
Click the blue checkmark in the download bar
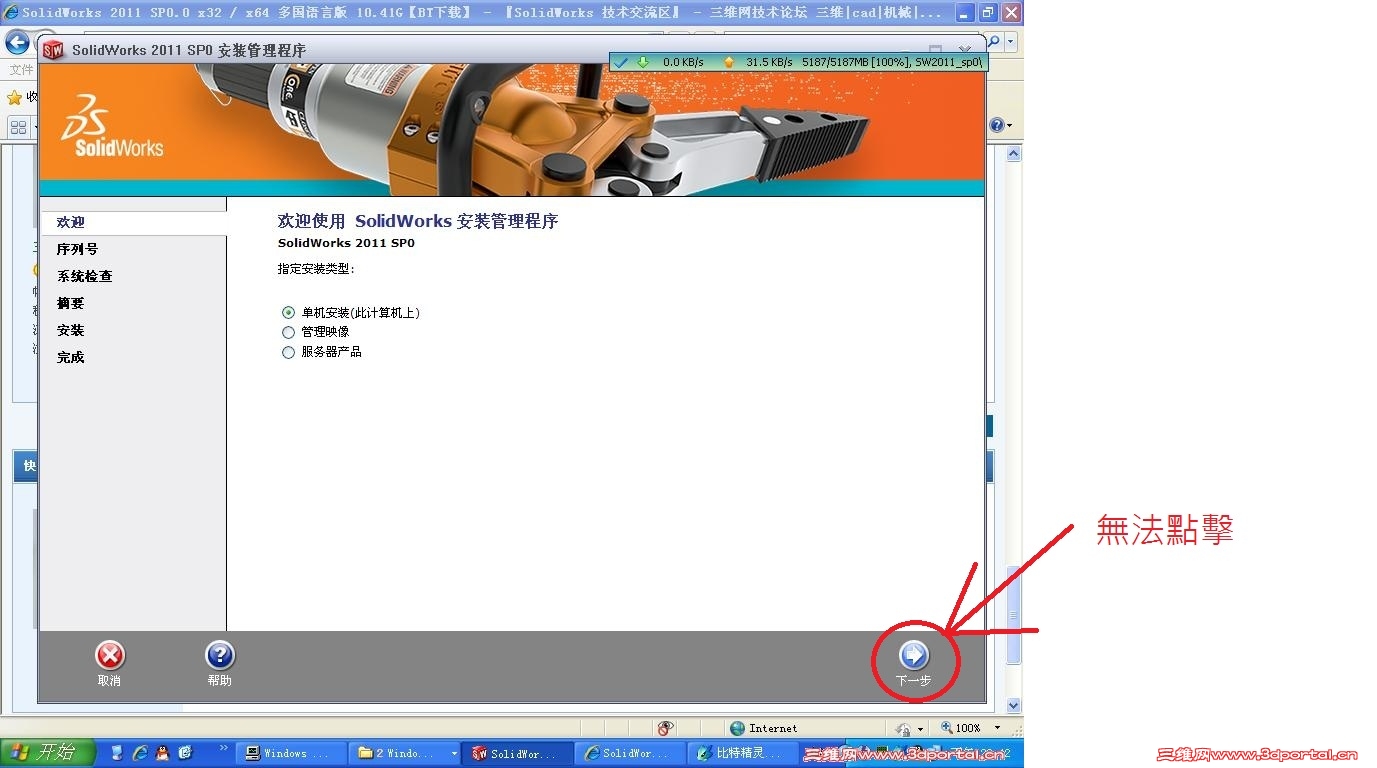[x=621, y=62]
